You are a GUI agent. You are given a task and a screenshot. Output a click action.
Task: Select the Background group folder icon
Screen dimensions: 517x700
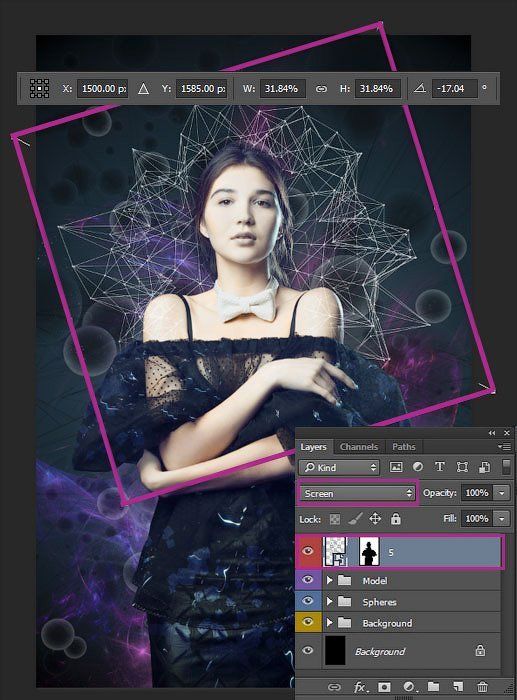tap(344, 622)
